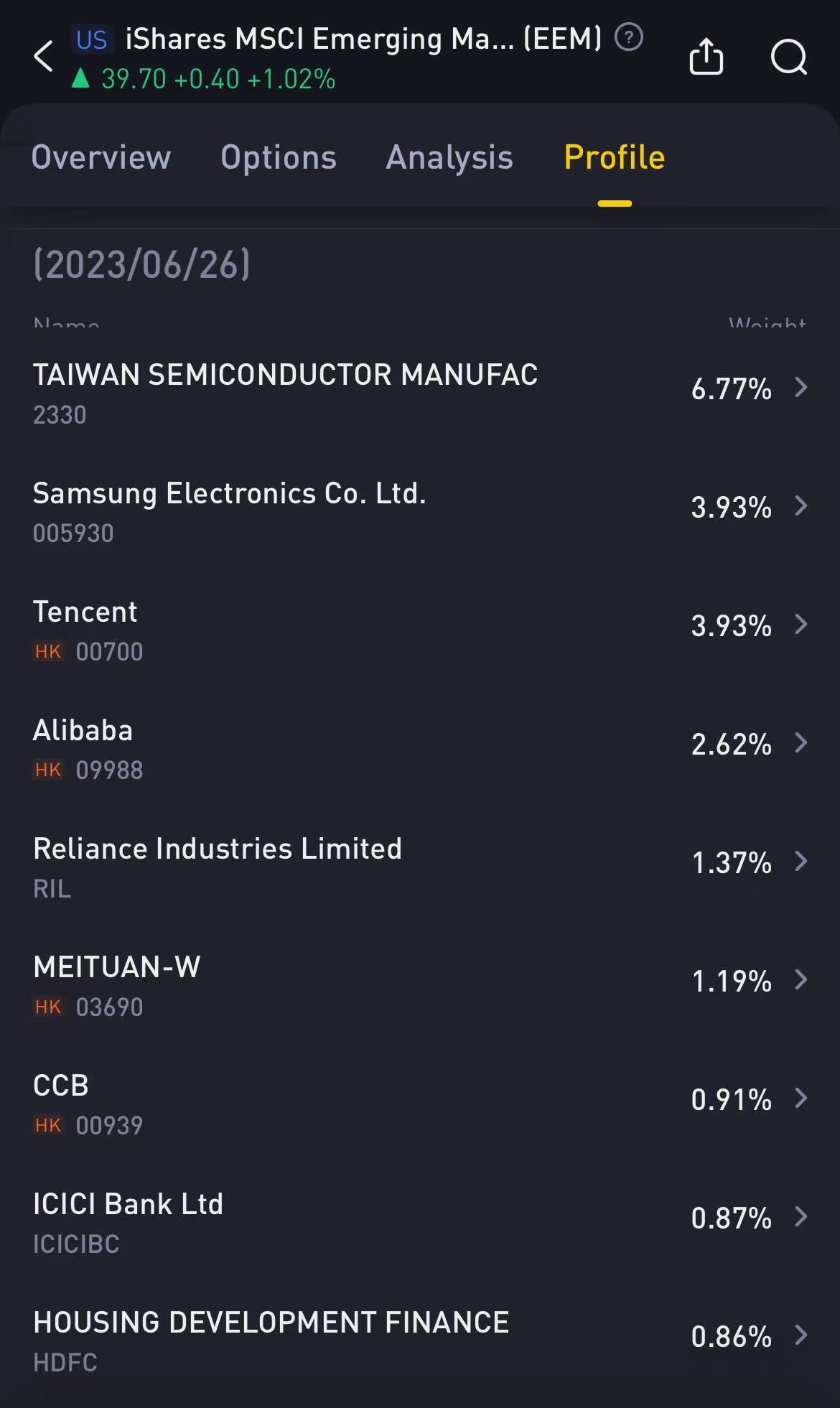Viewport: 840px width, 1408px height.
Task: Tap the 39.70 price change line
Action: pyautogui.click(x=203, y=79)
